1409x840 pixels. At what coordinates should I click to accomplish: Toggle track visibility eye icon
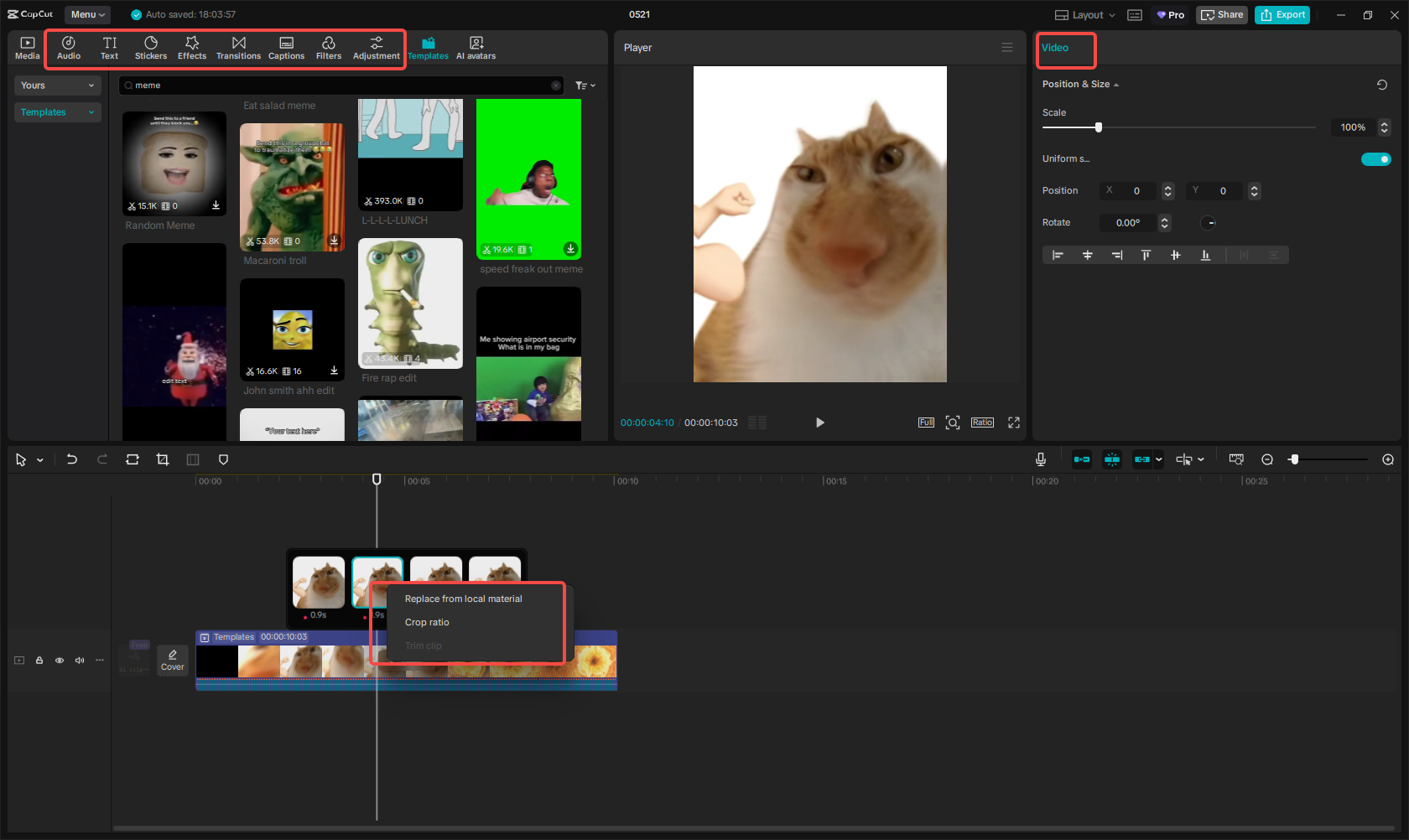click(60, 661)
